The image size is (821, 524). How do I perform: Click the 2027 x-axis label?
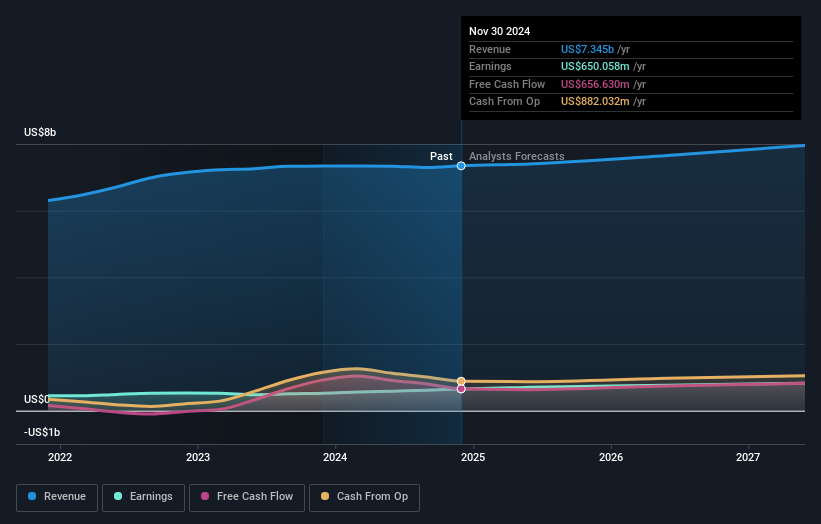point(748,457)
